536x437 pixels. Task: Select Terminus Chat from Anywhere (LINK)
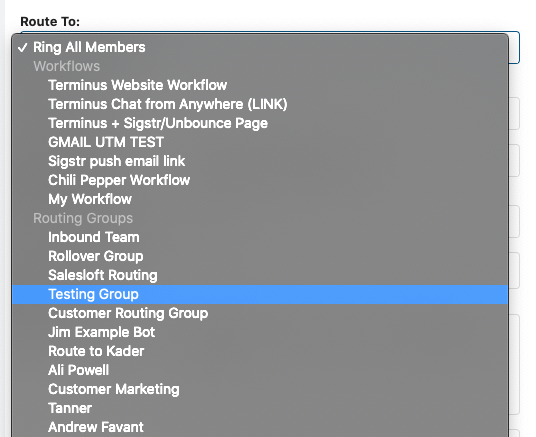tap(260, 104)
